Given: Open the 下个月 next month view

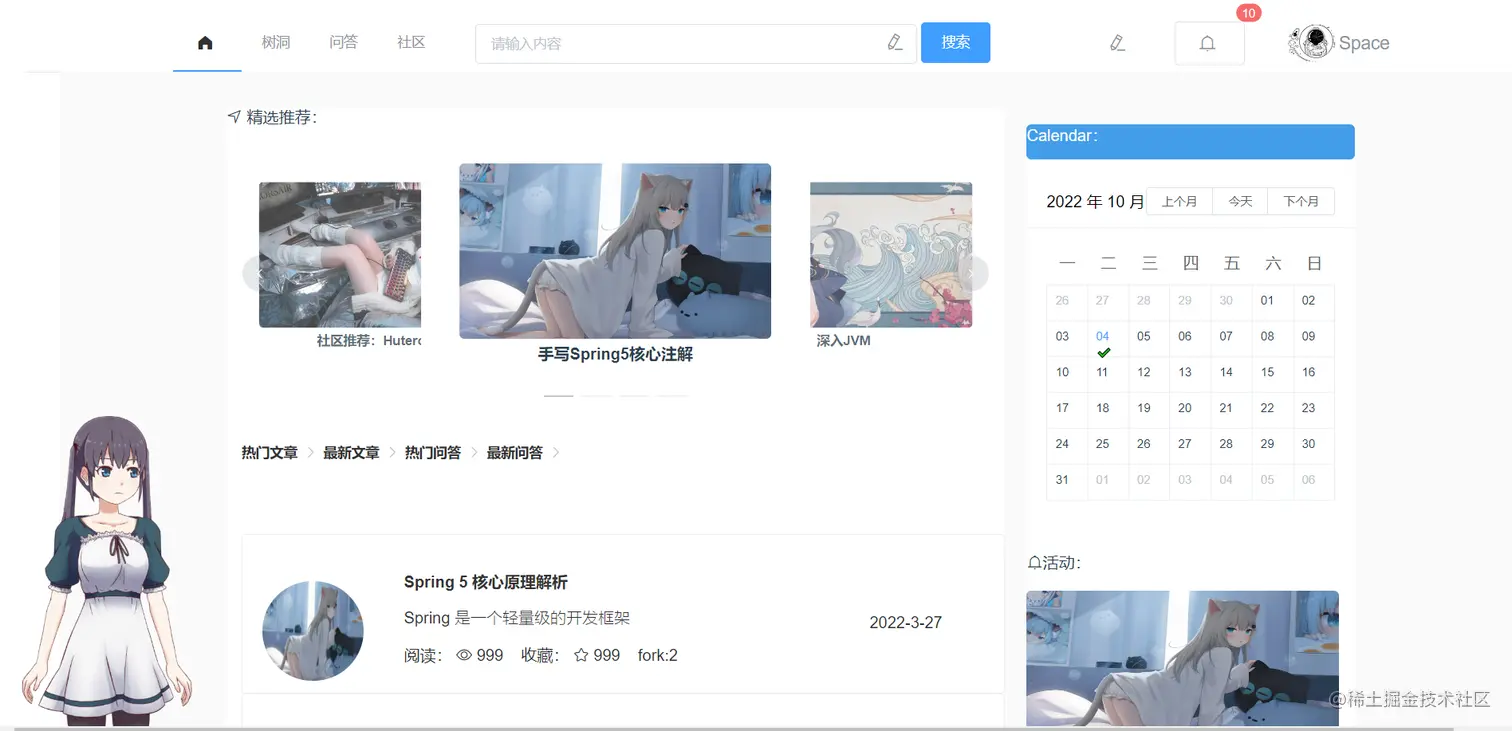Looking at the screenshot, I should click(x=1301, y=201).
